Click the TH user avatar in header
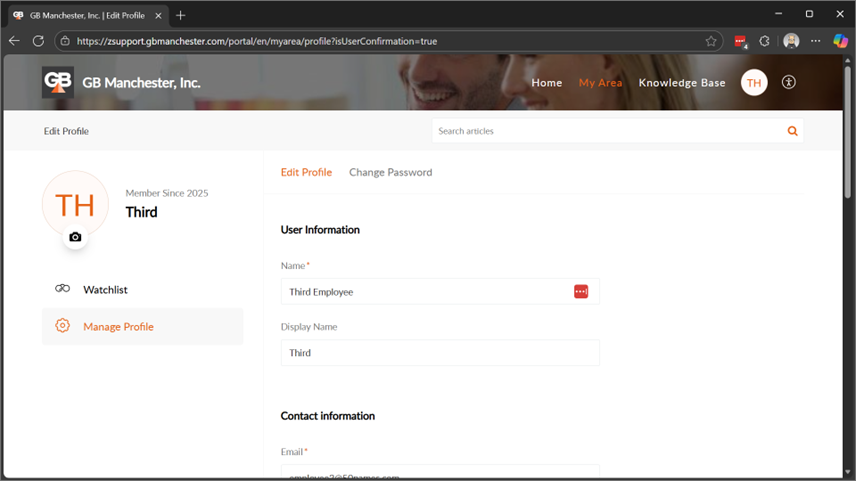The image size is (856, 481). pyautogui.click(x=754, y=83)
